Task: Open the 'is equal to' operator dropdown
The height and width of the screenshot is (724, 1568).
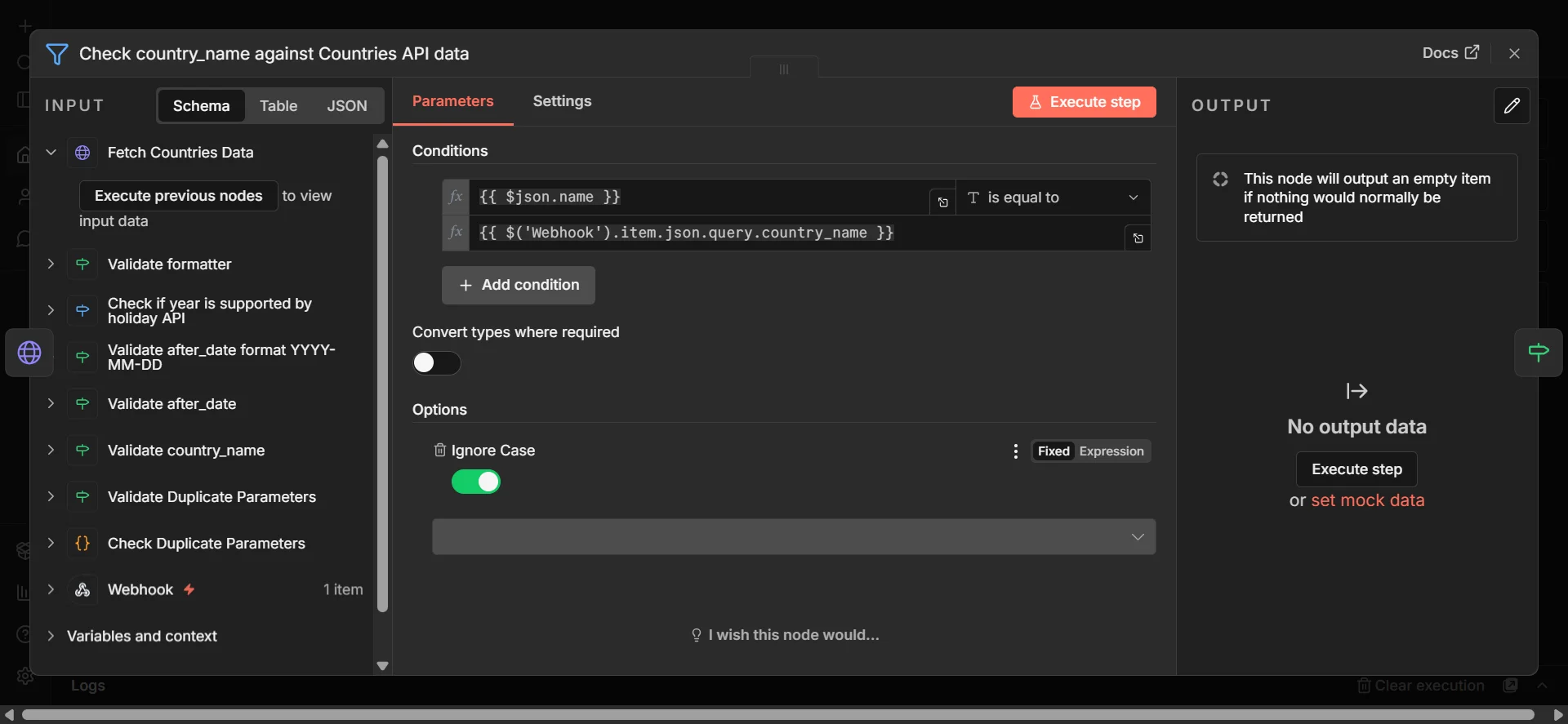Action: (x=1053, y=198)
